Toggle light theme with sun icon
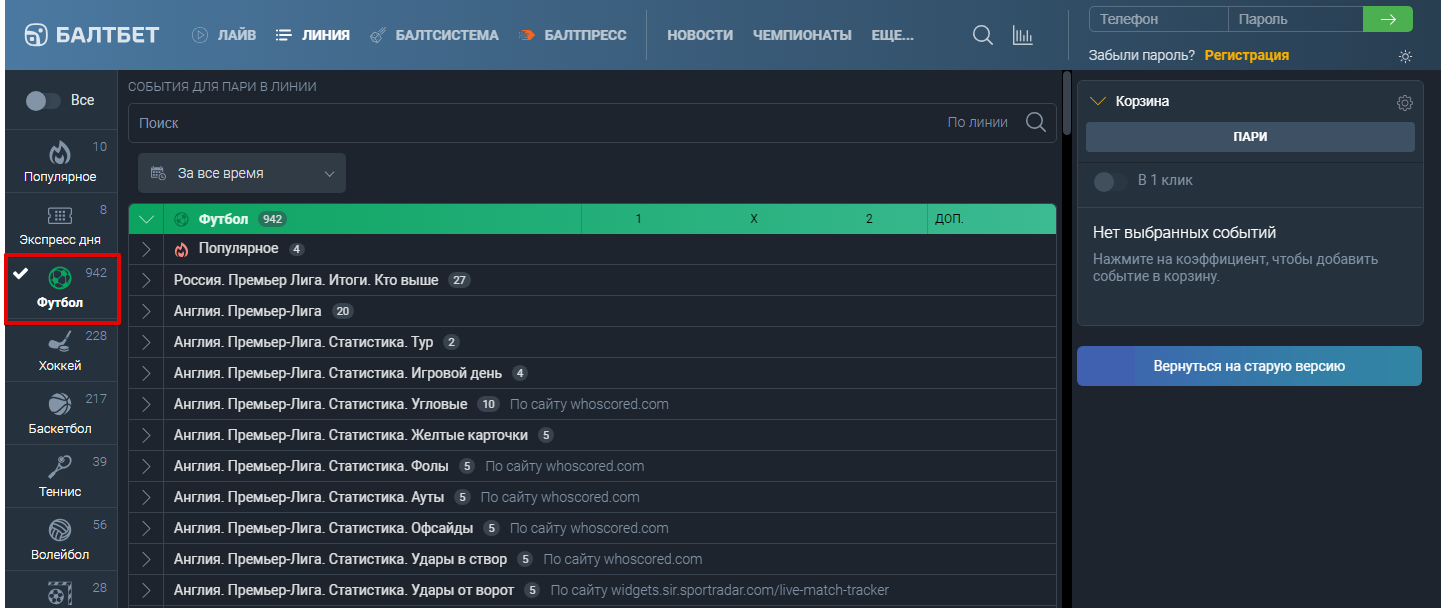The image size is (1441, 608). tap(1405, 56)
